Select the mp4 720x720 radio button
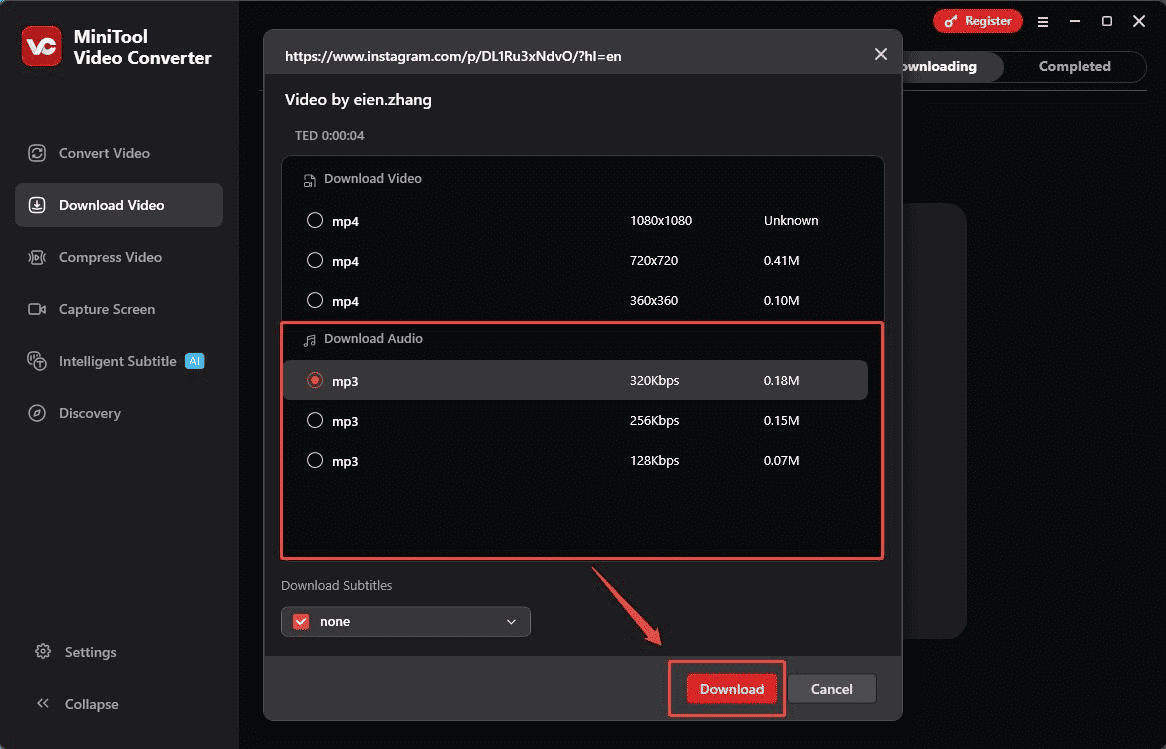 (x=315, y=260)
